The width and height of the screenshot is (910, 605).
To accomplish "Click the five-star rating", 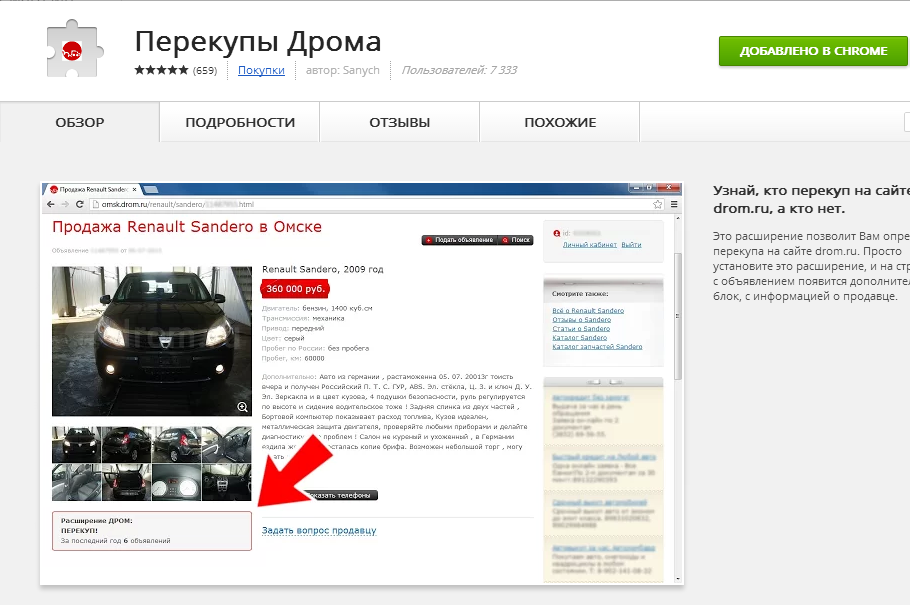I will coord(161,70).
